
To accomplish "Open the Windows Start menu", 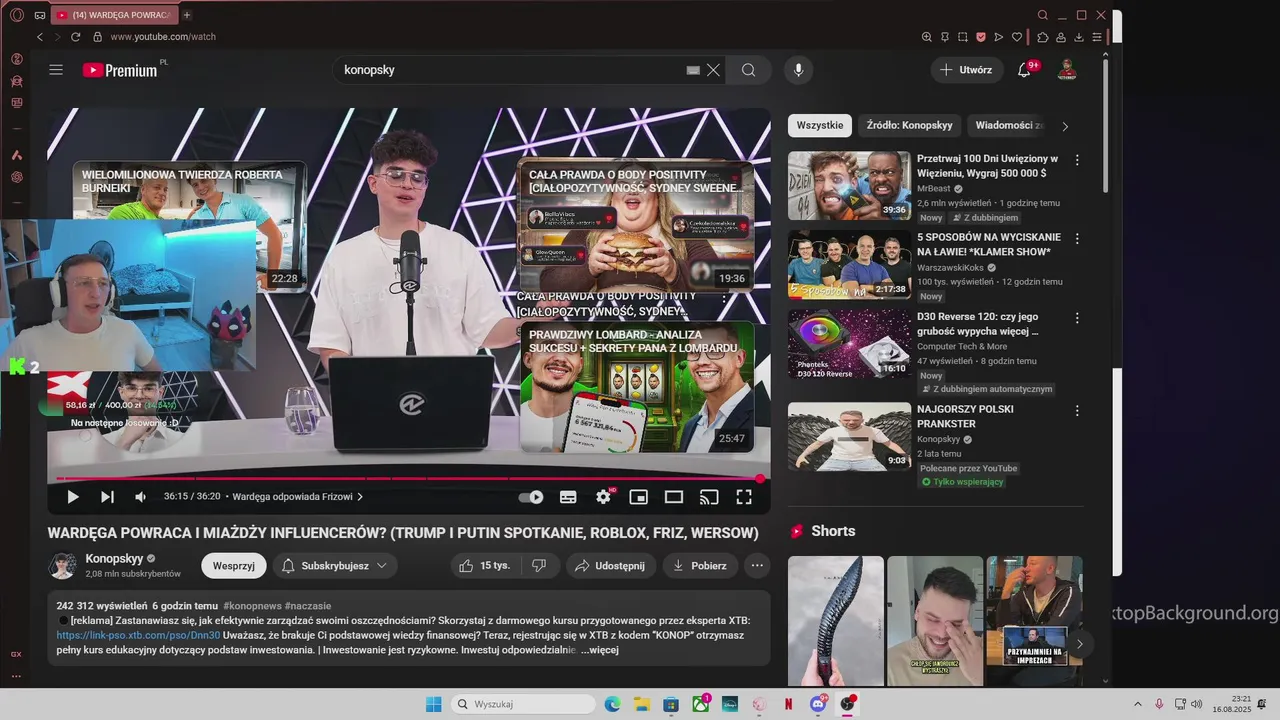I will pyautogui.click(x=433, y=704).
